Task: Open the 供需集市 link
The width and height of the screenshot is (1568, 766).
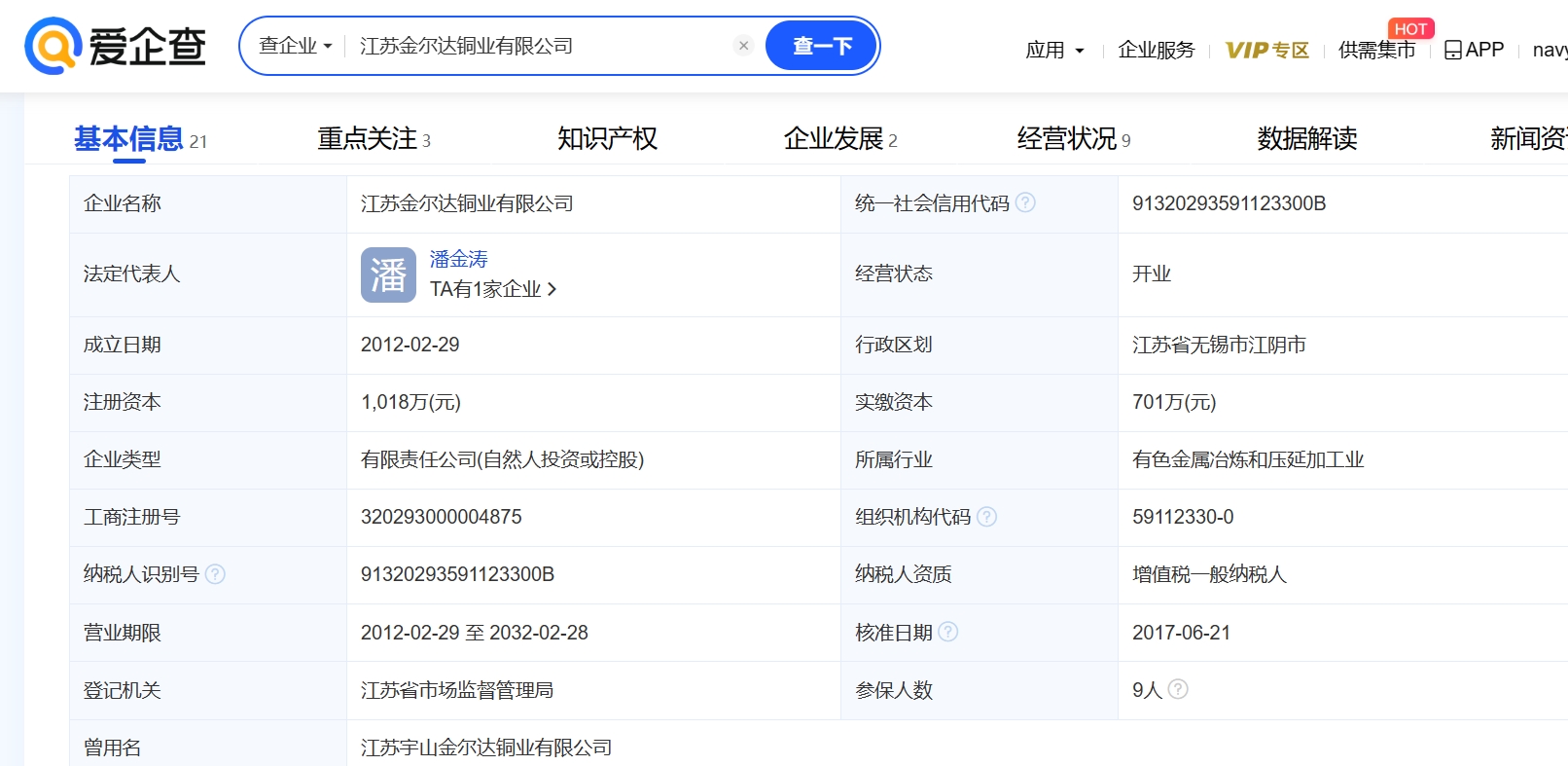Action: [x=1376, y=50]
